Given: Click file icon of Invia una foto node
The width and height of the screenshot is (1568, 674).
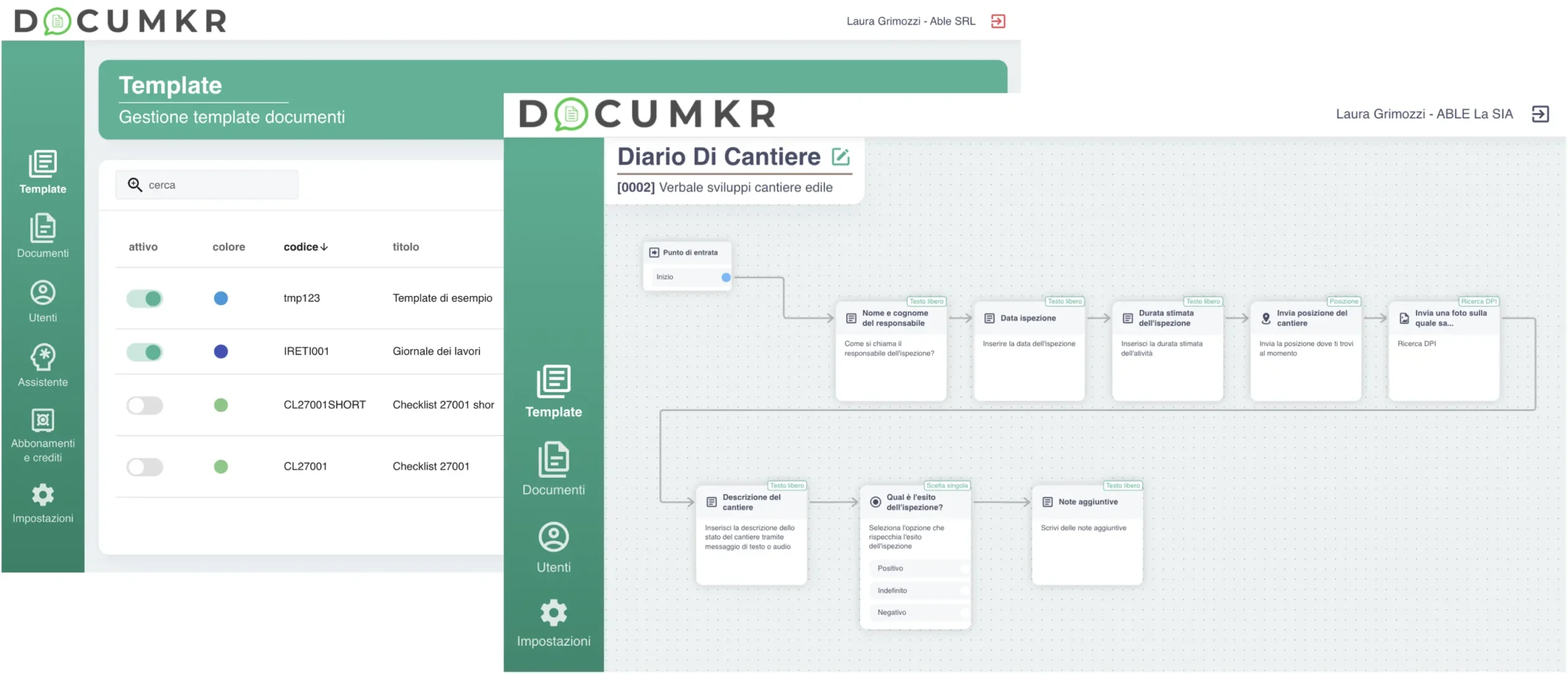Looking at the screenshot, I should click(1404, 318).
